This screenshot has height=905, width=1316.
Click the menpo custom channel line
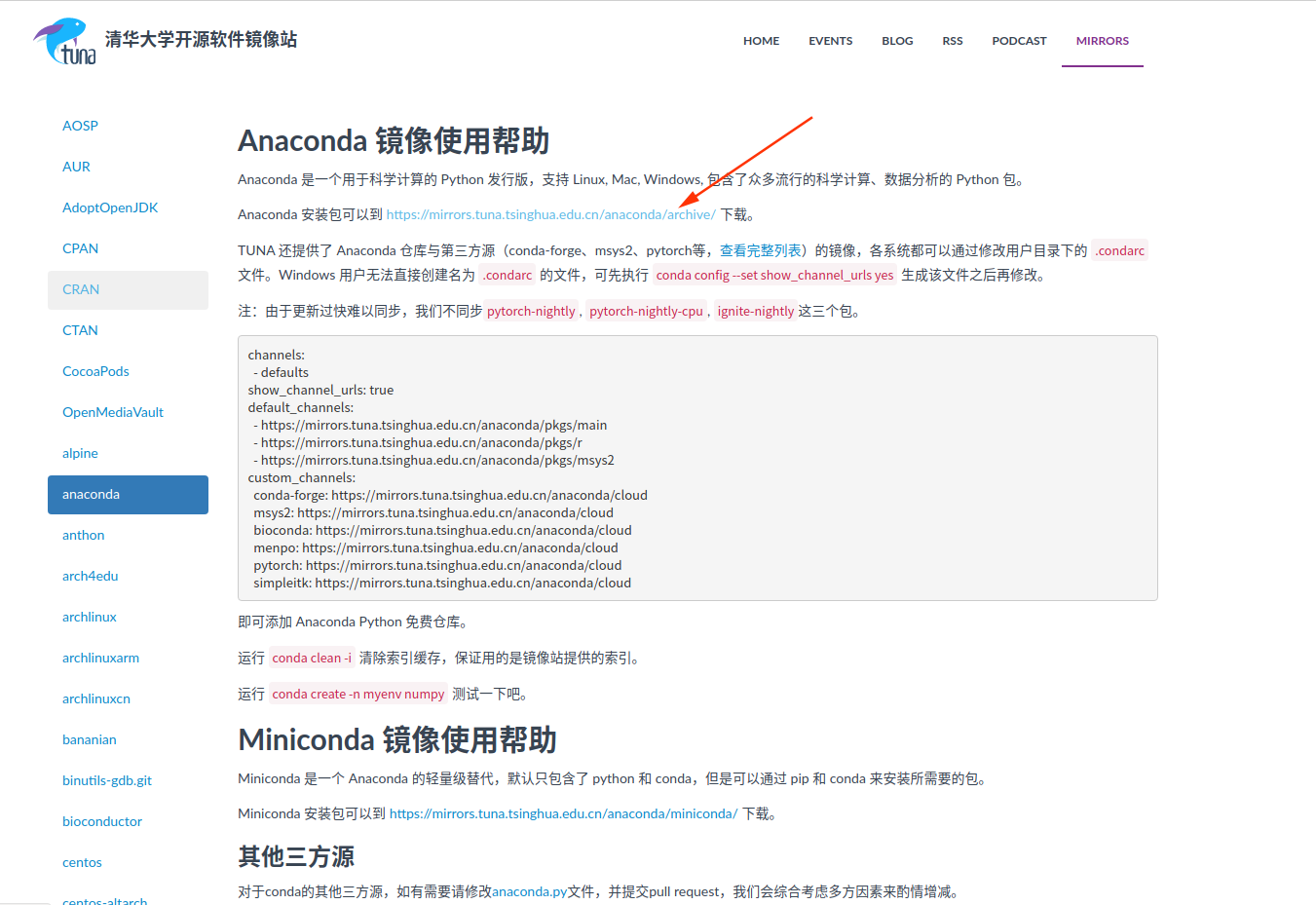[435, 547]
